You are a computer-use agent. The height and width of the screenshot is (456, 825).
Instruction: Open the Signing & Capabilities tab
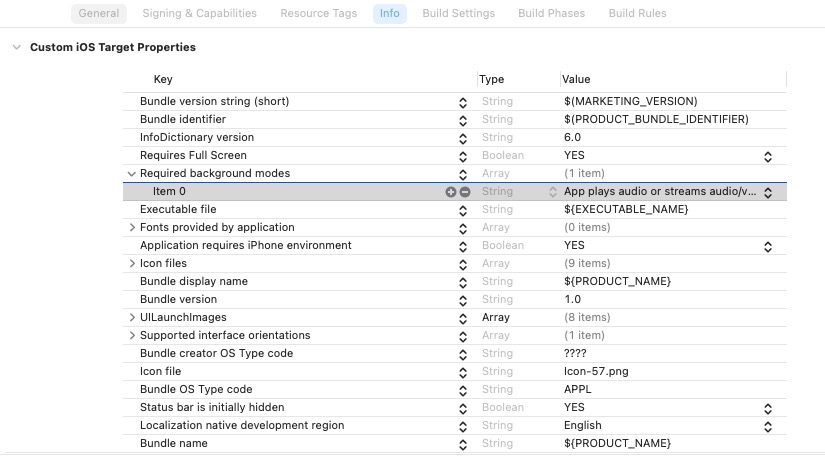[199, 14]
